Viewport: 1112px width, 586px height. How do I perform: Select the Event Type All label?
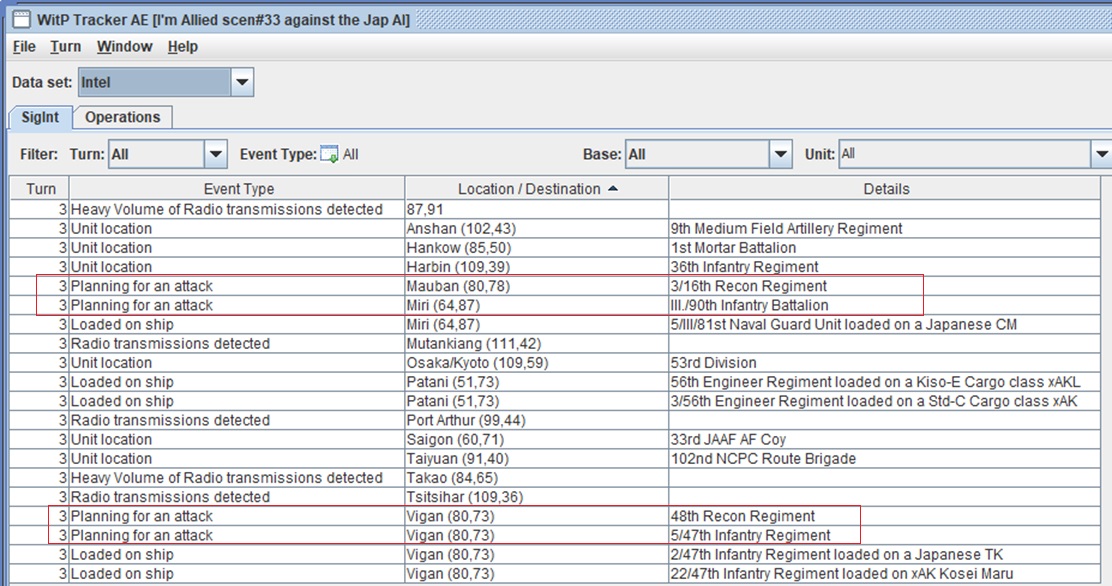click(350, 154)
